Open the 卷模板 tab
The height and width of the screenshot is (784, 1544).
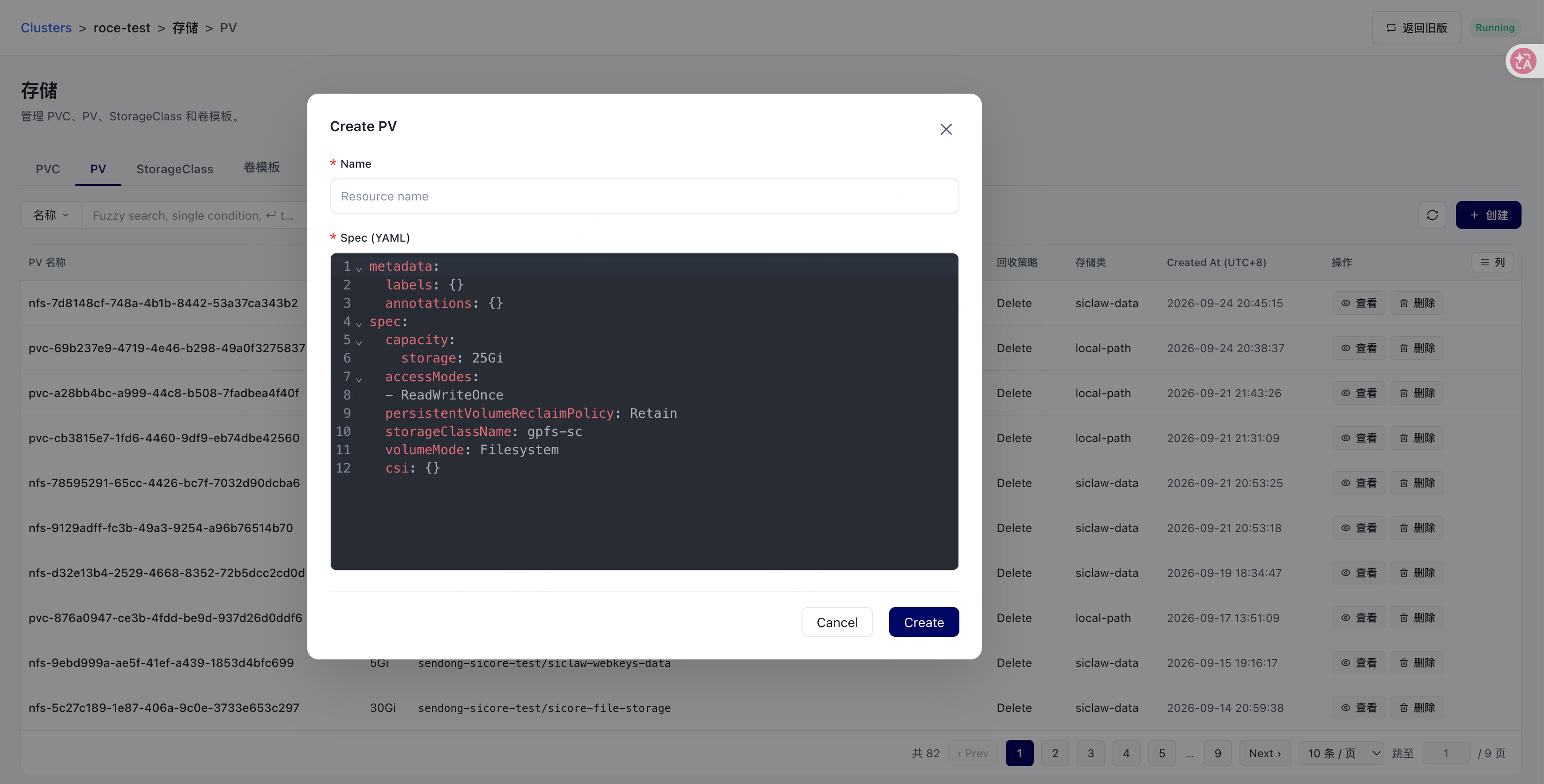[x=261, y=168]
